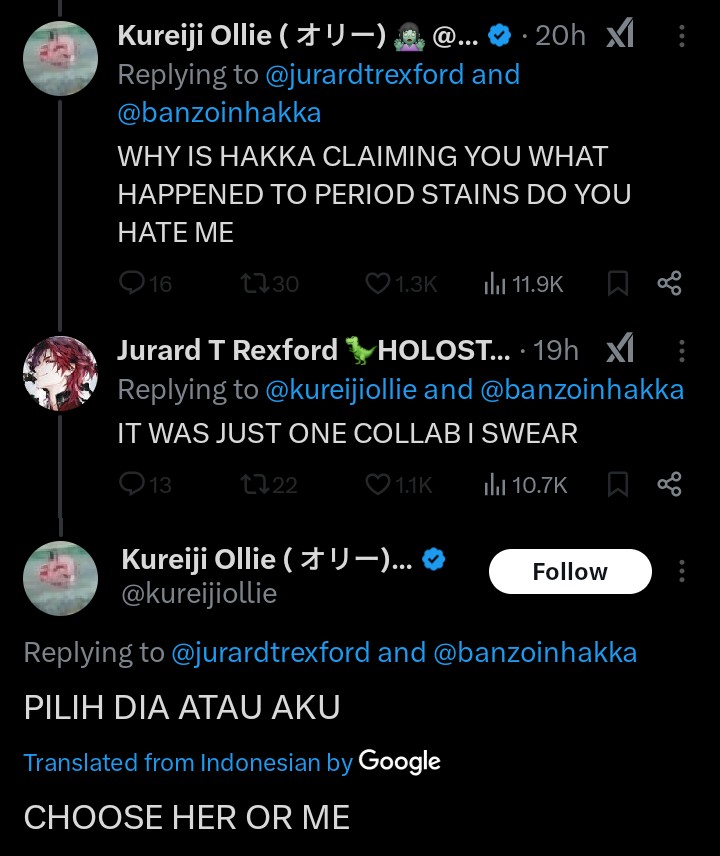Follow Kureiji Ollie
Viewport: 720px width, 856px height.
click(x=570, y=572)
